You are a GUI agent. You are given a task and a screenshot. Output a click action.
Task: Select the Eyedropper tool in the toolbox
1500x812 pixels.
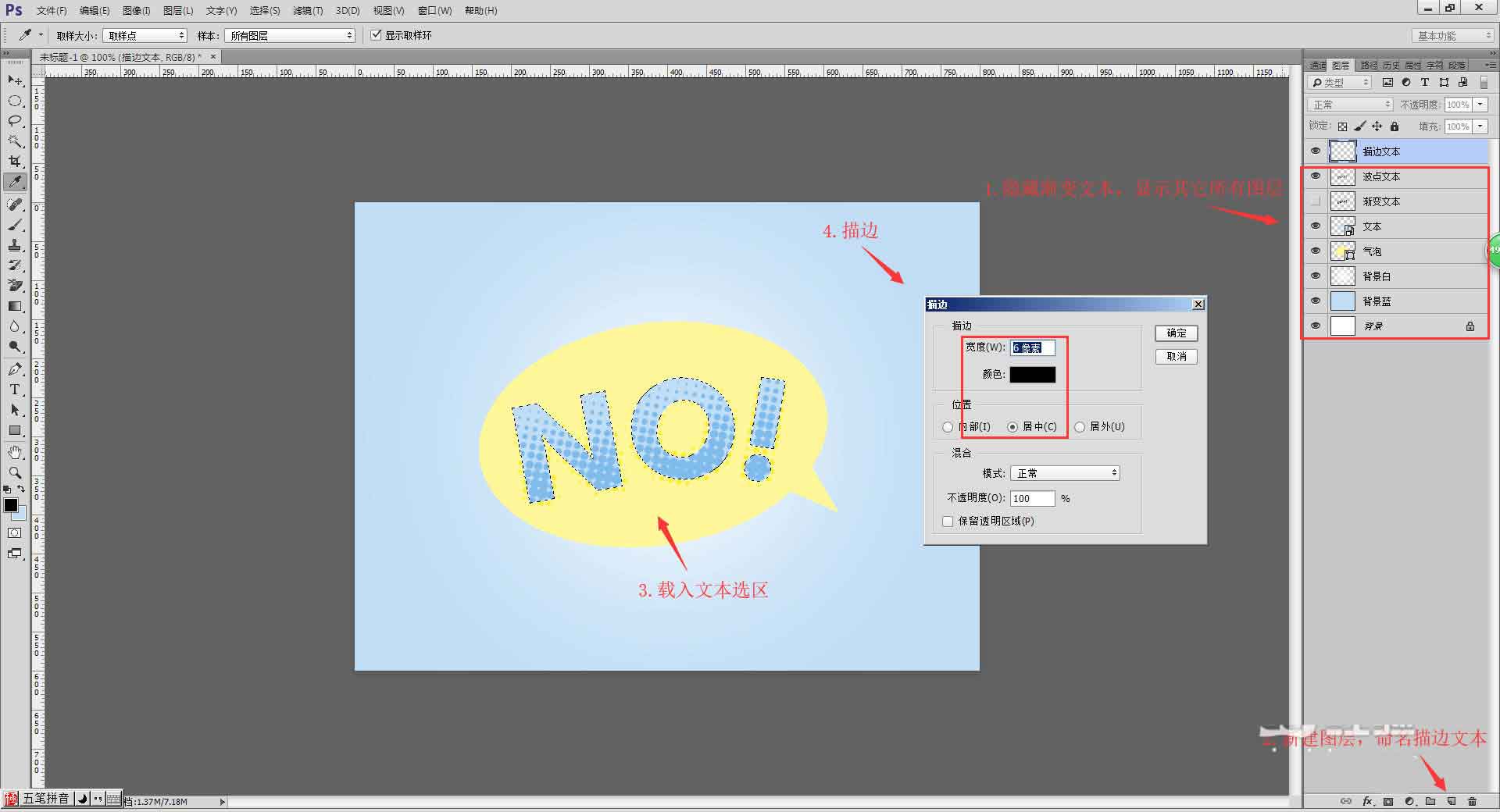coord(15,182)
